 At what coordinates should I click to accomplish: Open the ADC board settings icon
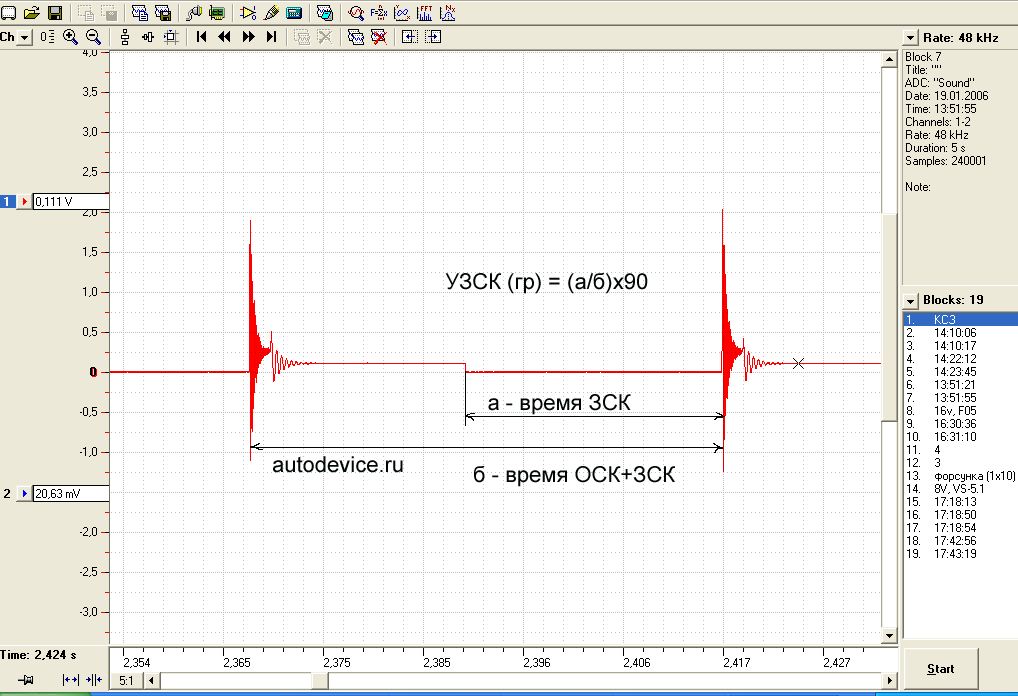point(217,13)
